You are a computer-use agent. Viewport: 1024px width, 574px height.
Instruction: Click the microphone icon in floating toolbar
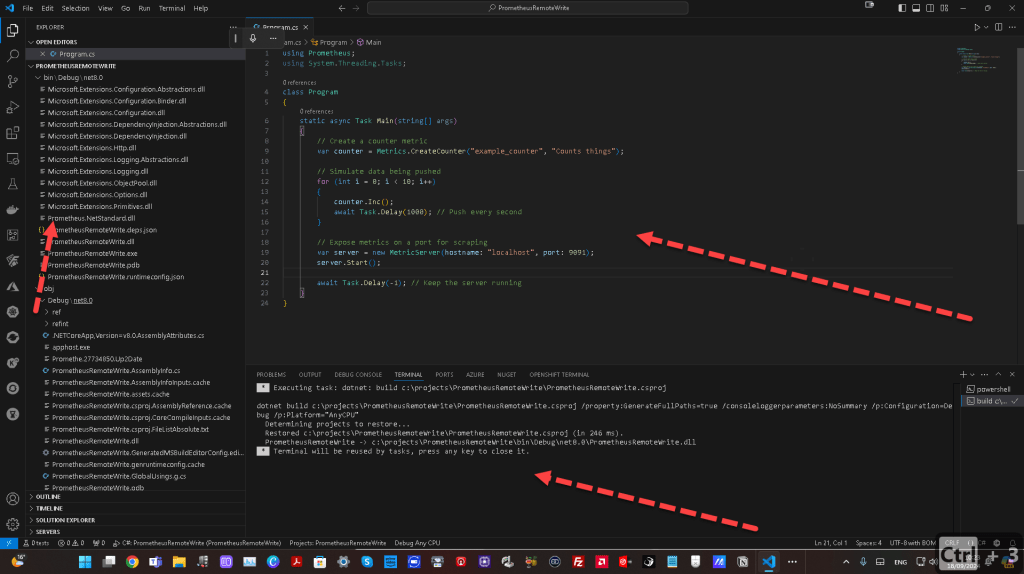[253, 39]
